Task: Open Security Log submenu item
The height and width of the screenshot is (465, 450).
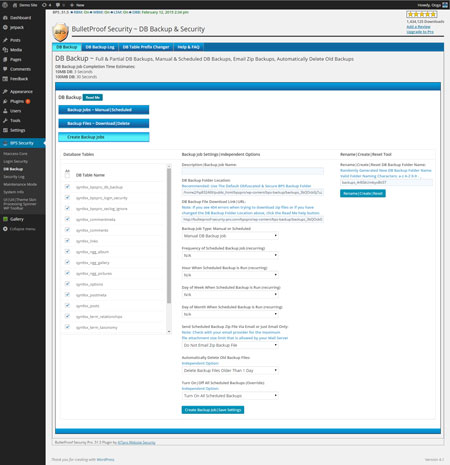Action: point(14,177)
